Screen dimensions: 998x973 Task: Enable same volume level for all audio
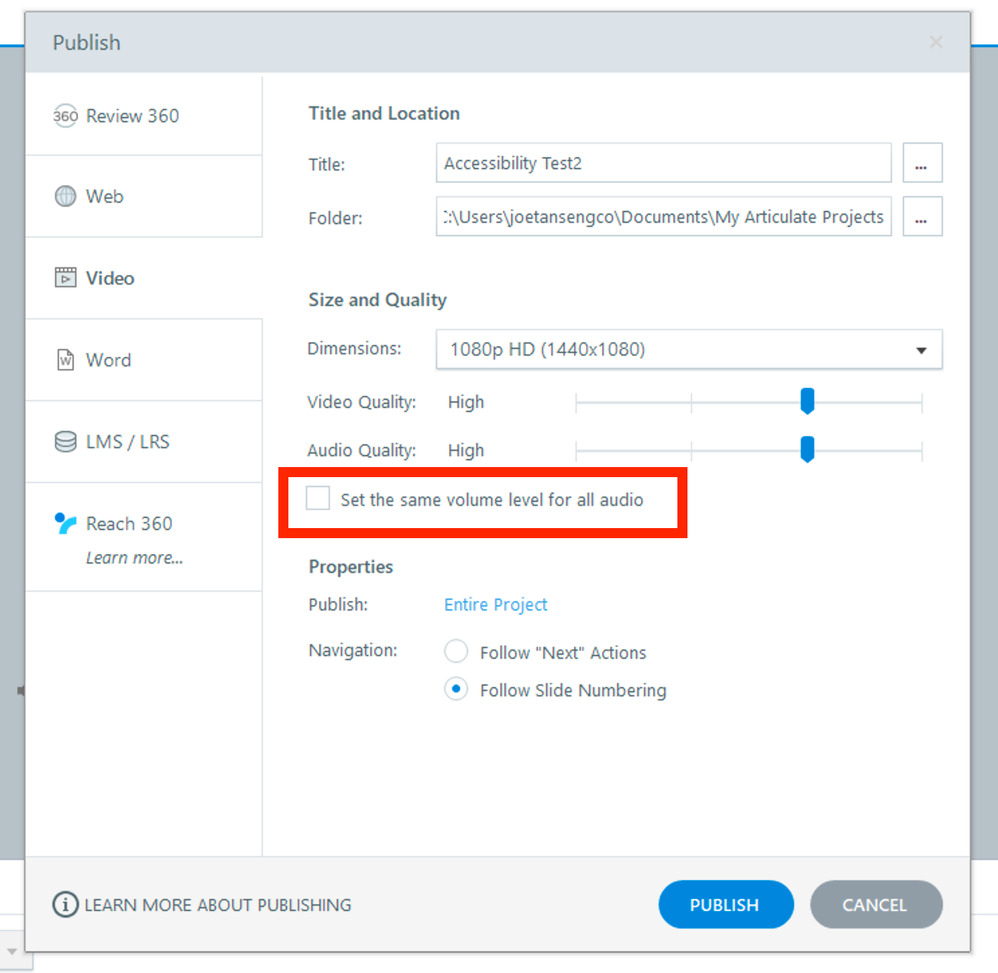(318, 498)
